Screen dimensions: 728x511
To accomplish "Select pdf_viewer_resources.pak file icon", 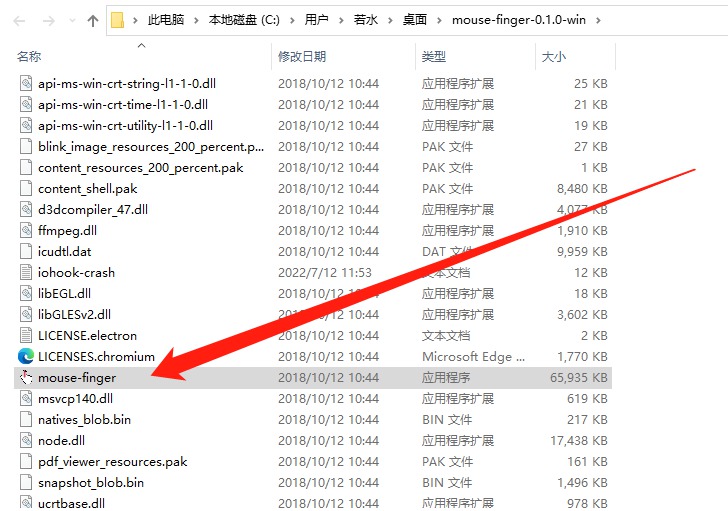I will (26, 461).
